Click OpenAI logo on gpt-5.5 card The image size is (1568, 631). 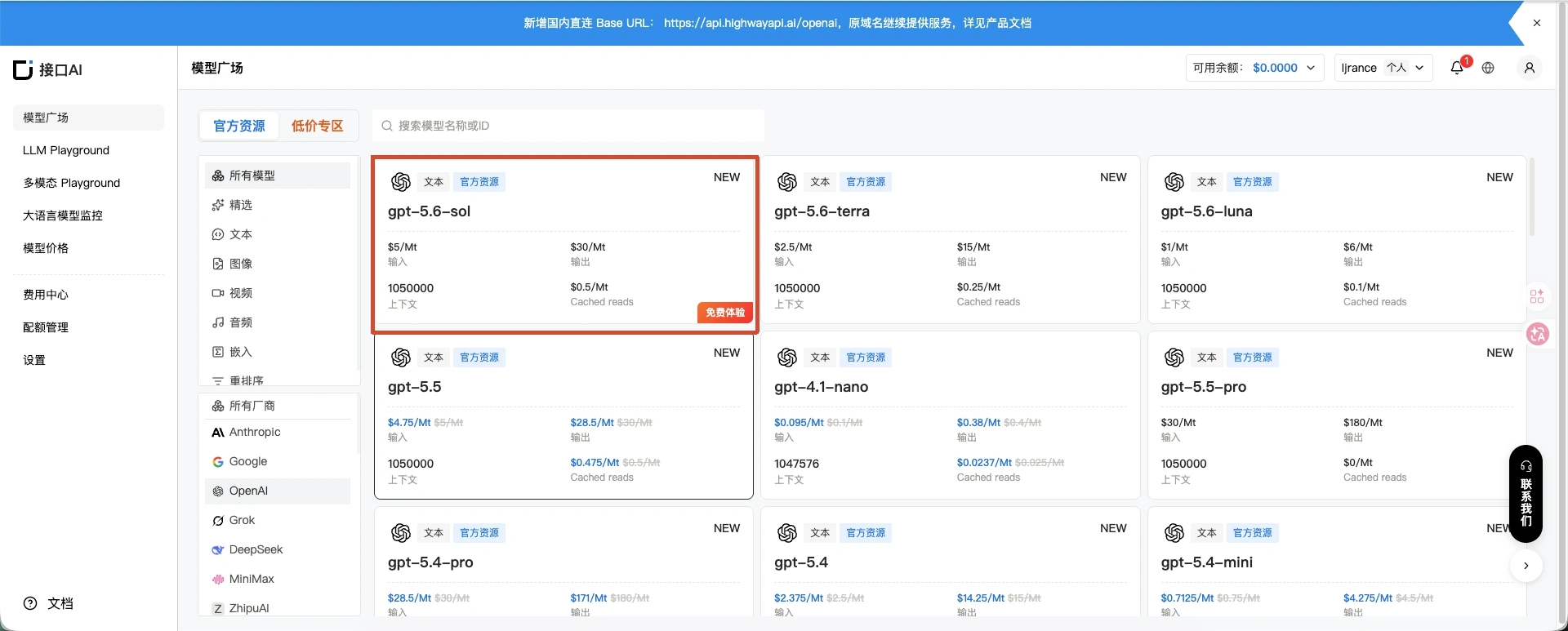[400, 357]
